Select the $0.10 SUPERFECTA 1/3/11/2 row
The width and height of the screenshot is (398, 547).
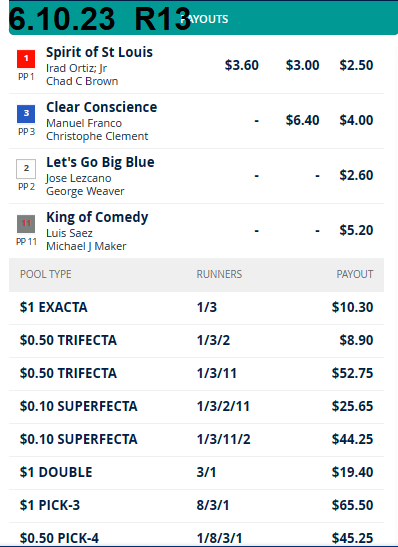196,440
